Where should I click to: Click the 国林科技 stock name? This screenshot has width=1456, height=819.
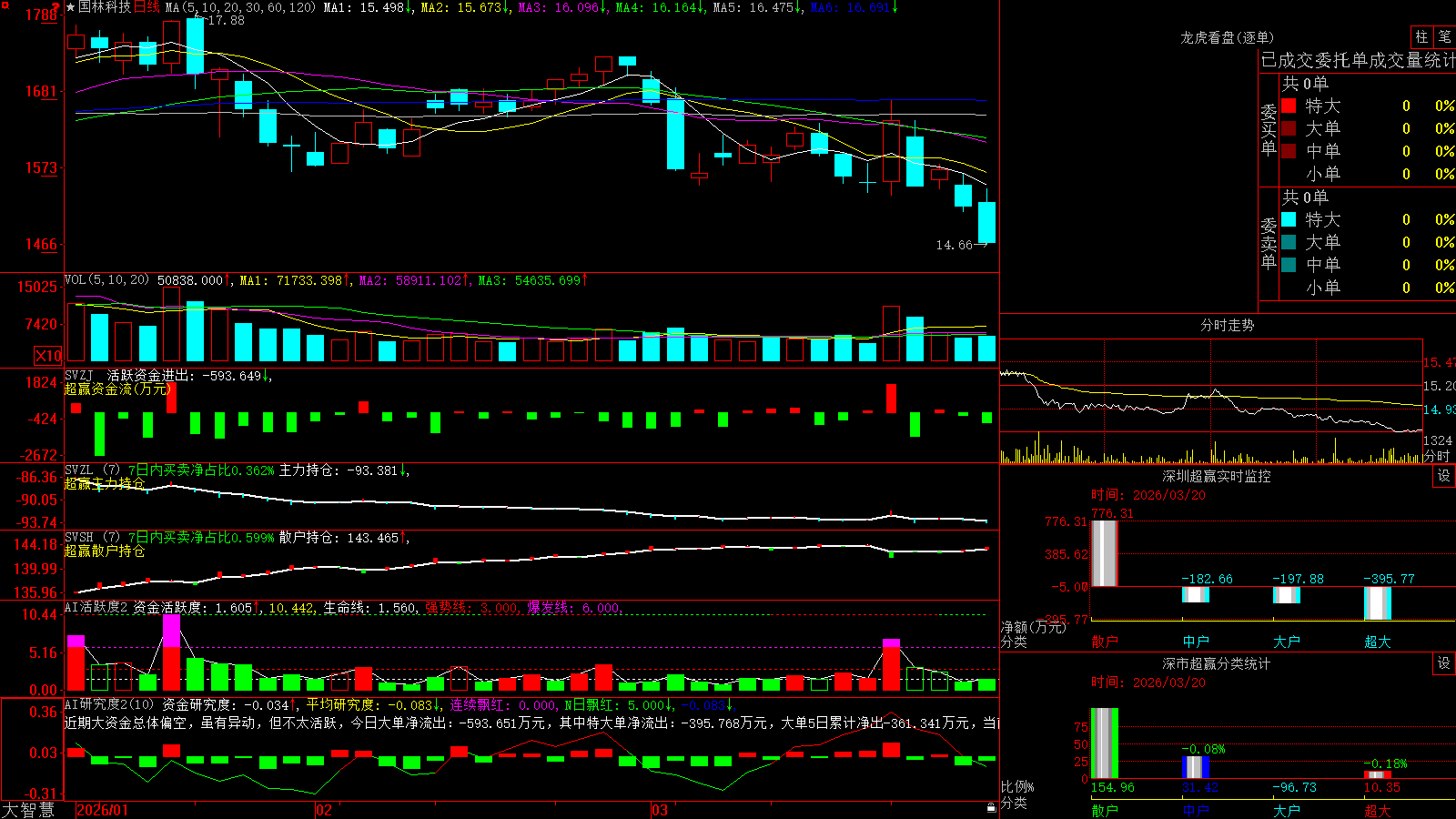click(105, 7)
